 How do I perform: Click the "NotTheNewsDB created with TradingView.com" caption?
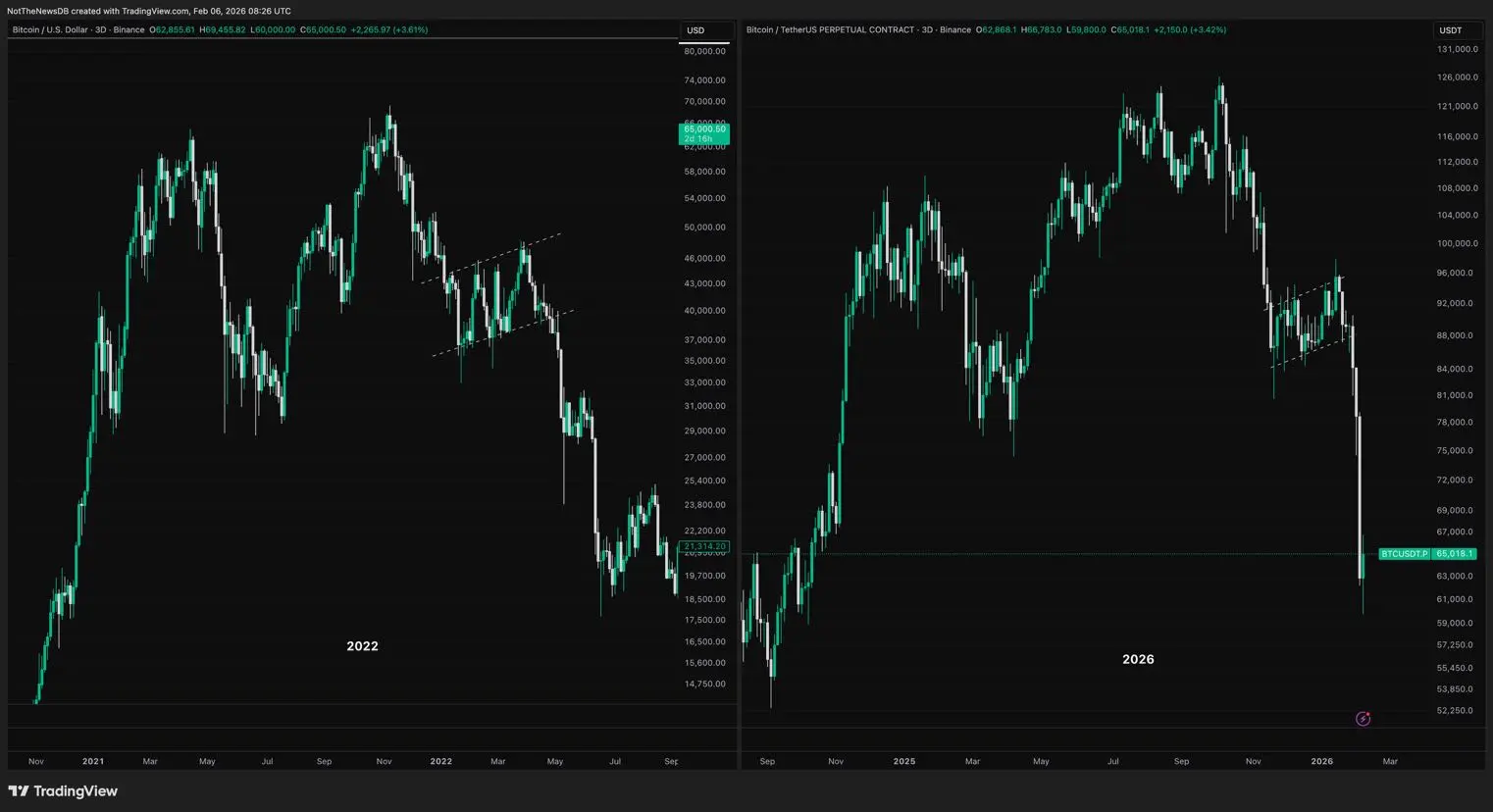[98, 11]
